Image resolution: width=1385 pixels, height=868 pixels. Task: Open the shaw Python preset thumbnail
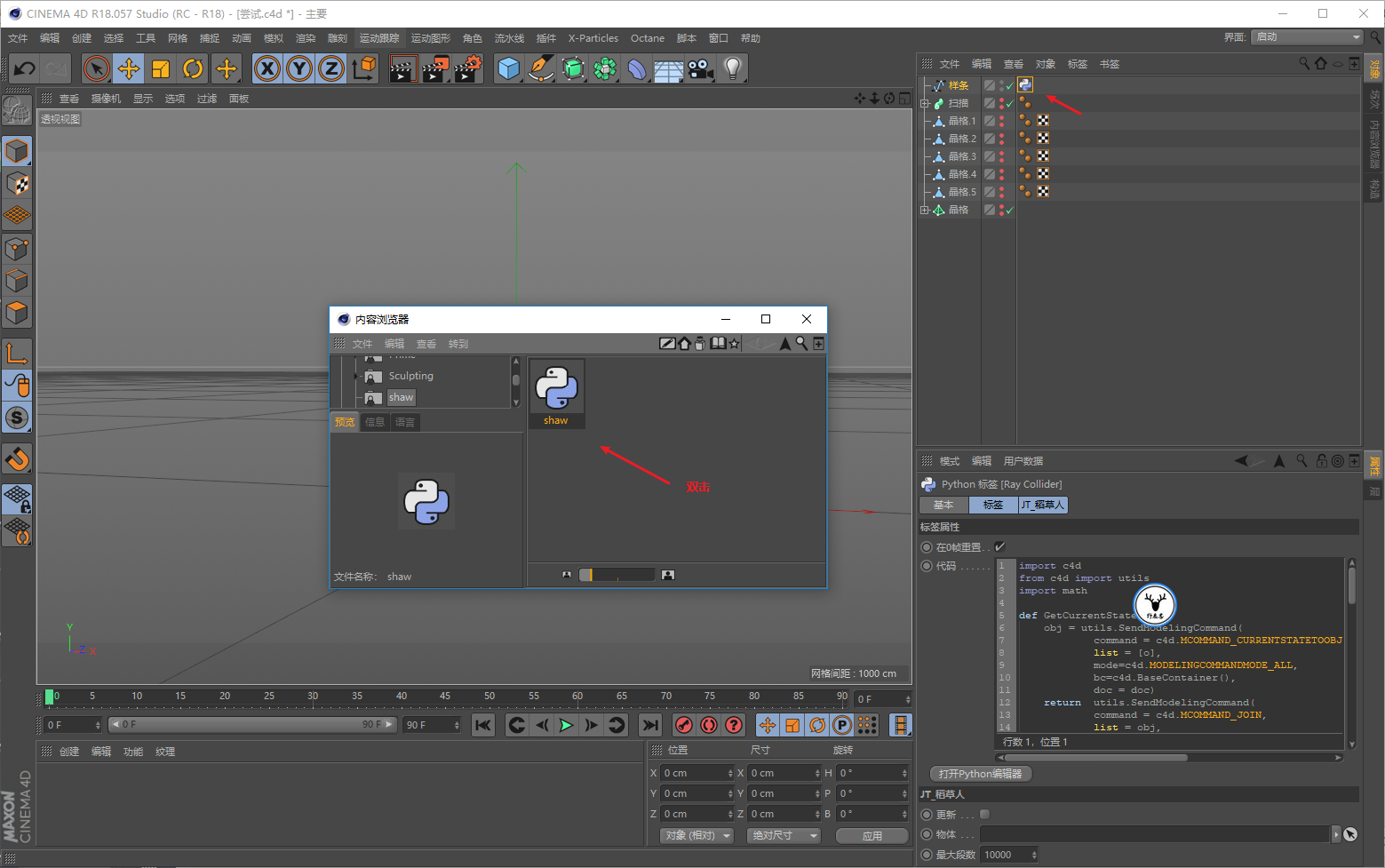[557, 394]
